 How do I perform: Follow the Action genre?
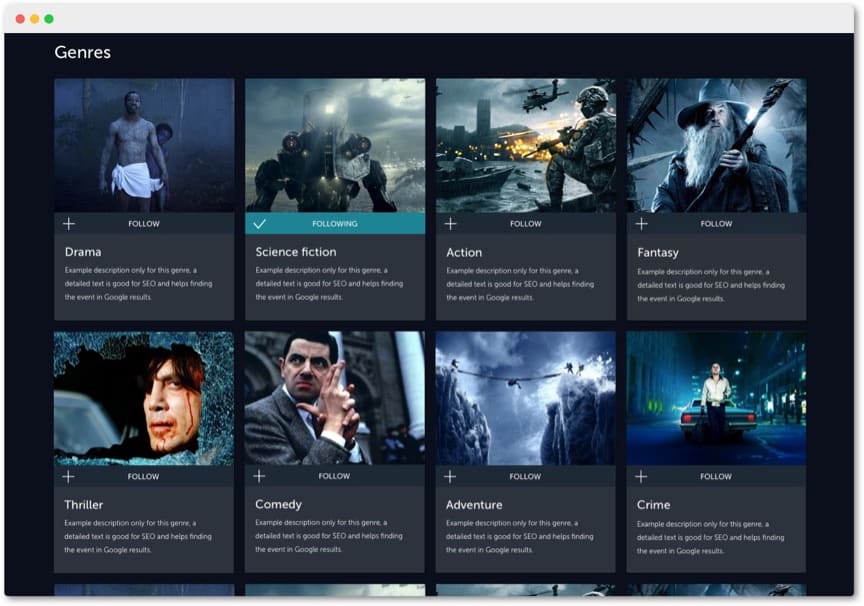(526, 224)
